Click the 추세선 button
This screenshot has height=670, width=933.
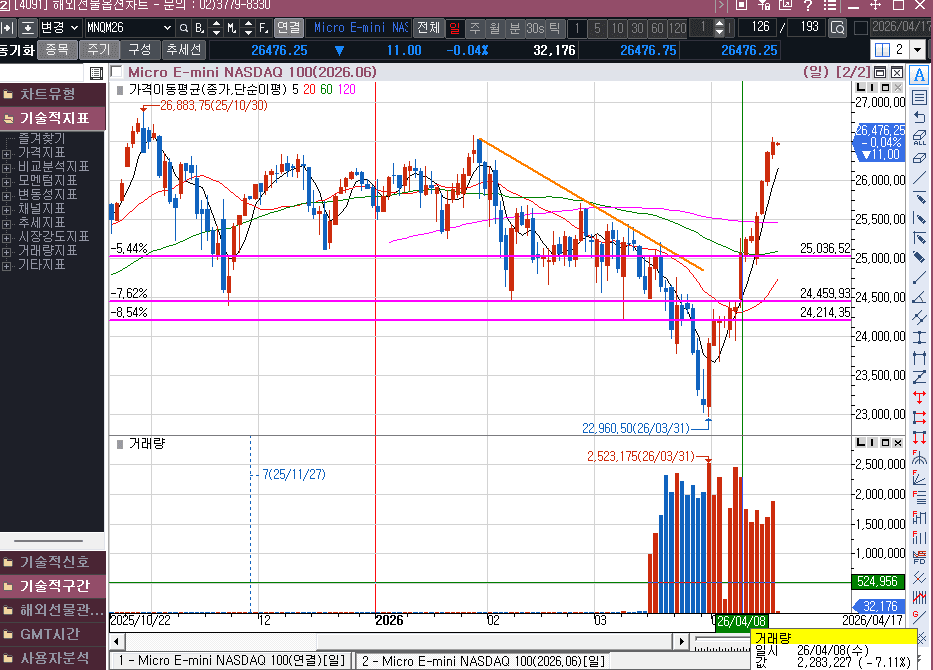tap(184, 49)
